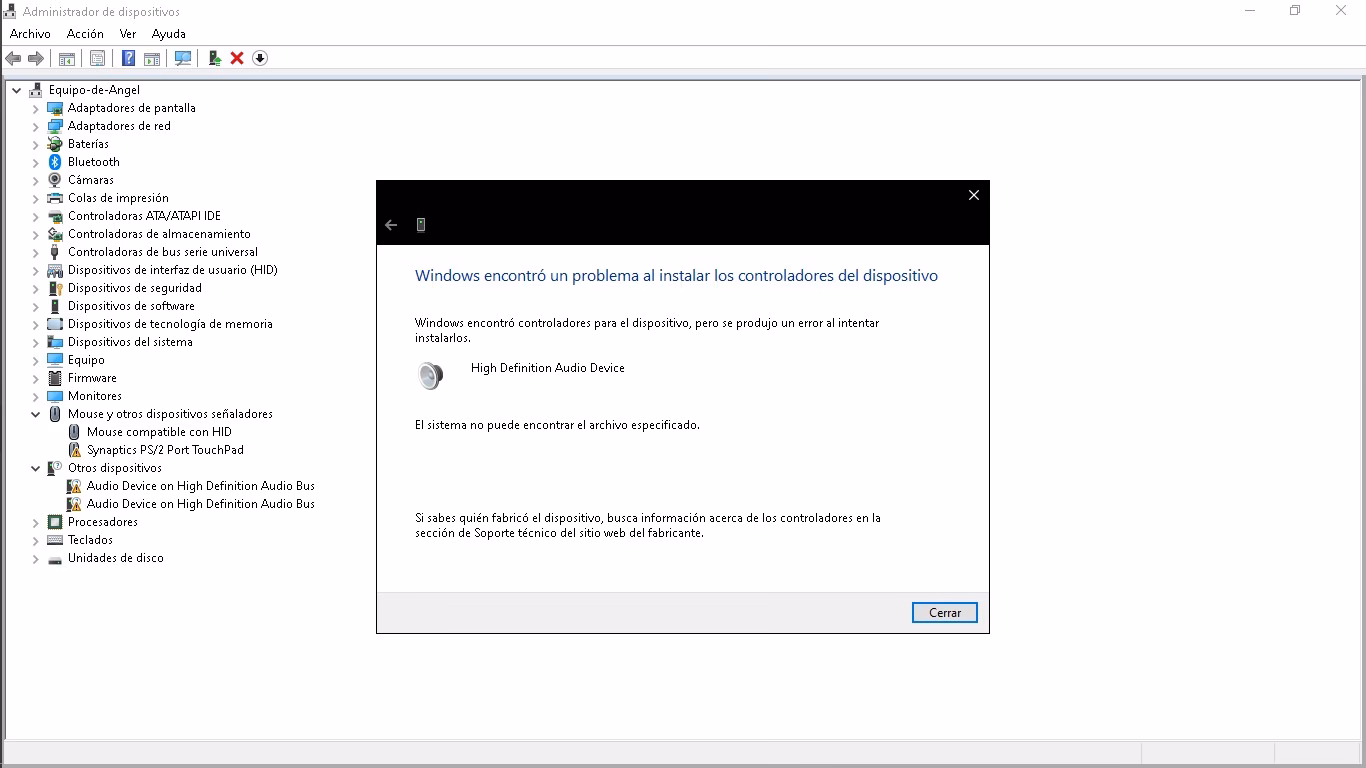The height and width of the screenshot is (768, 1366).
Task: Minimize the Administrador de dispositivos window
Action: coord(1250,11)
